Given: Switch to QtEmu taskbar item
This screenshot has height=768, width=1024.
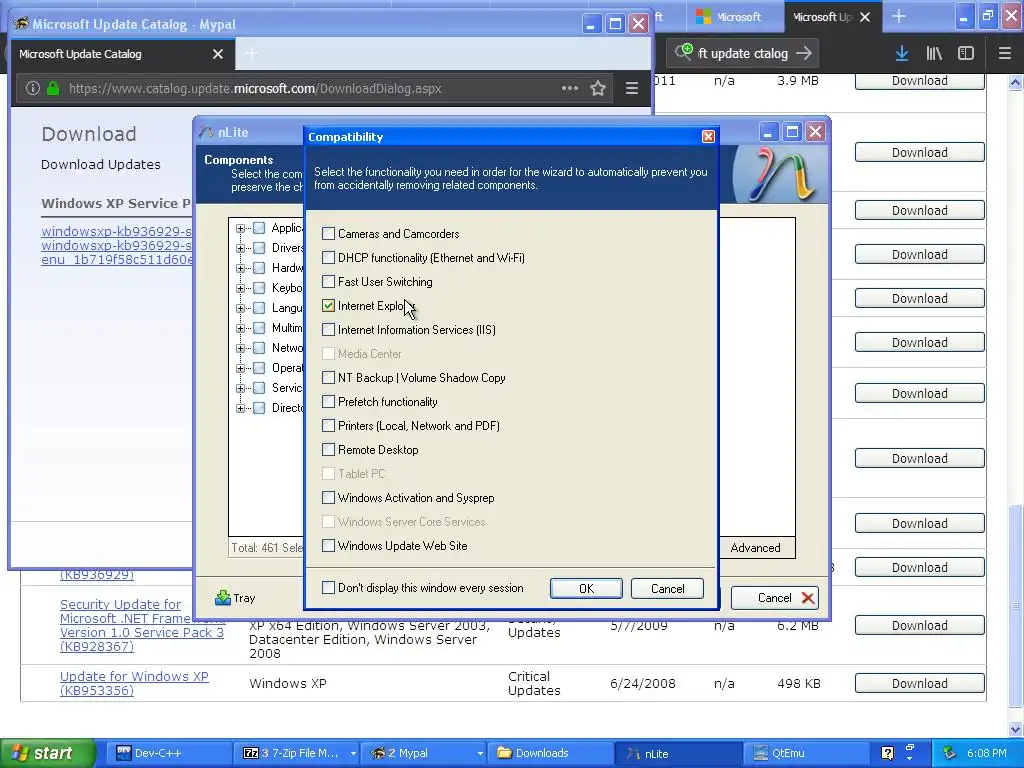Looking at the screenshot, I should [808, 753].
